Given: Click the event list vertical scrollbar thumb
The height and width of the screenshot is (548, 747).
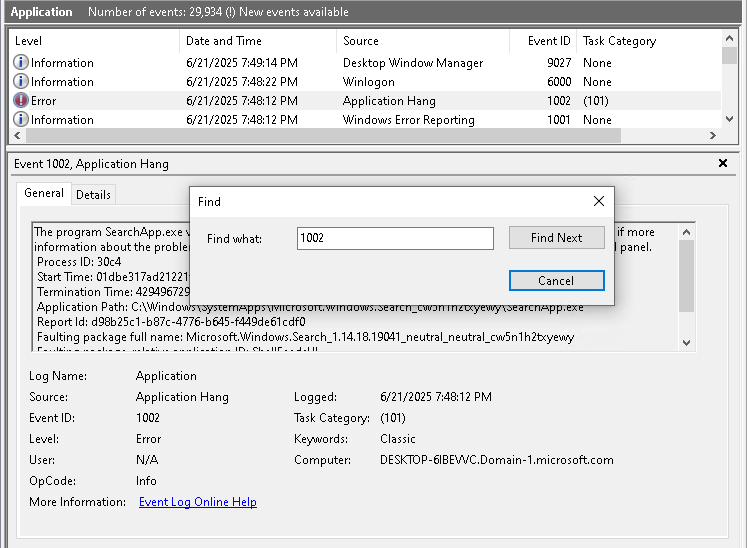Looking at the screenshot, I should (729, 55).
